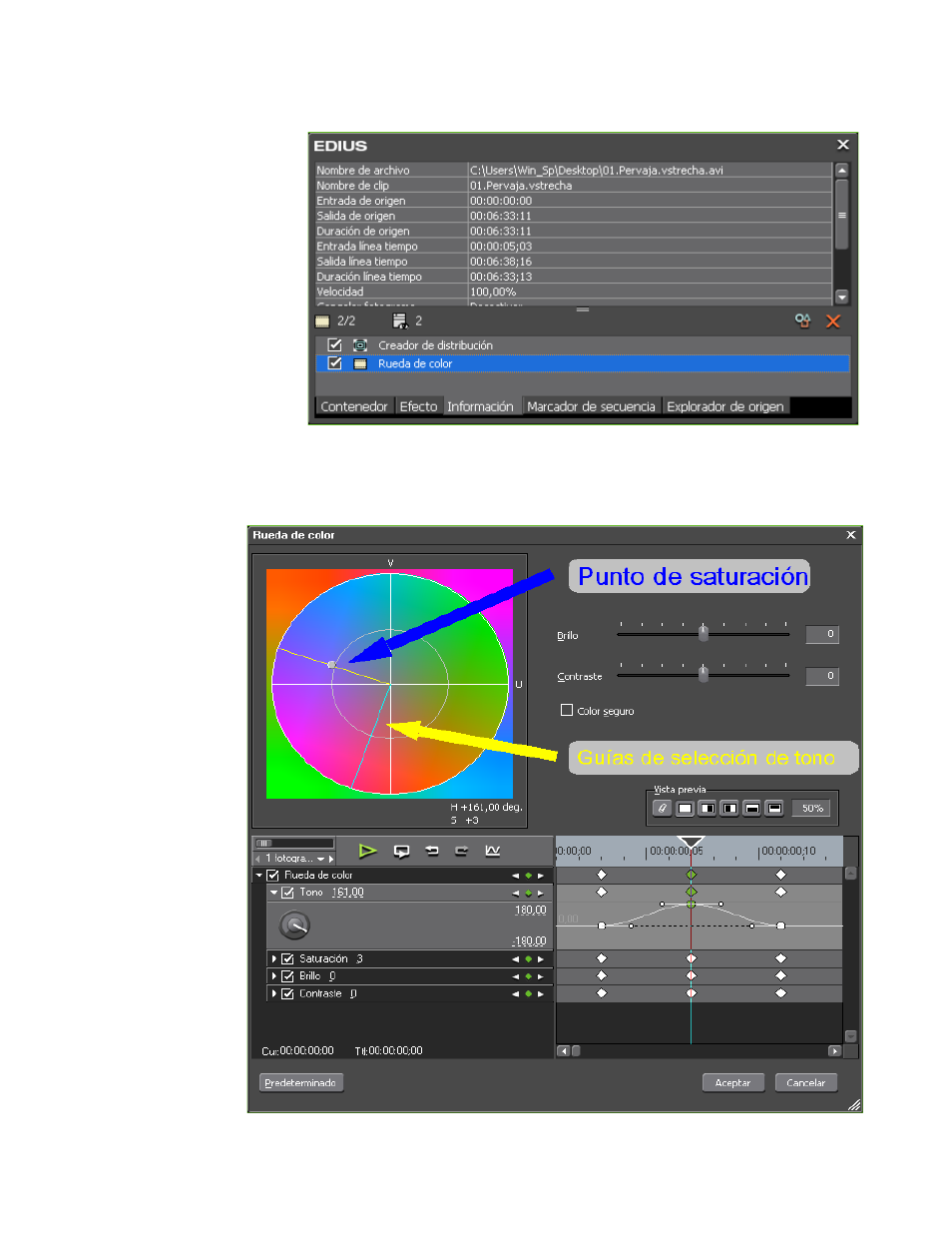Select right-half black preview mode button
952x1233 pixels.
click(x=707, y=808)
